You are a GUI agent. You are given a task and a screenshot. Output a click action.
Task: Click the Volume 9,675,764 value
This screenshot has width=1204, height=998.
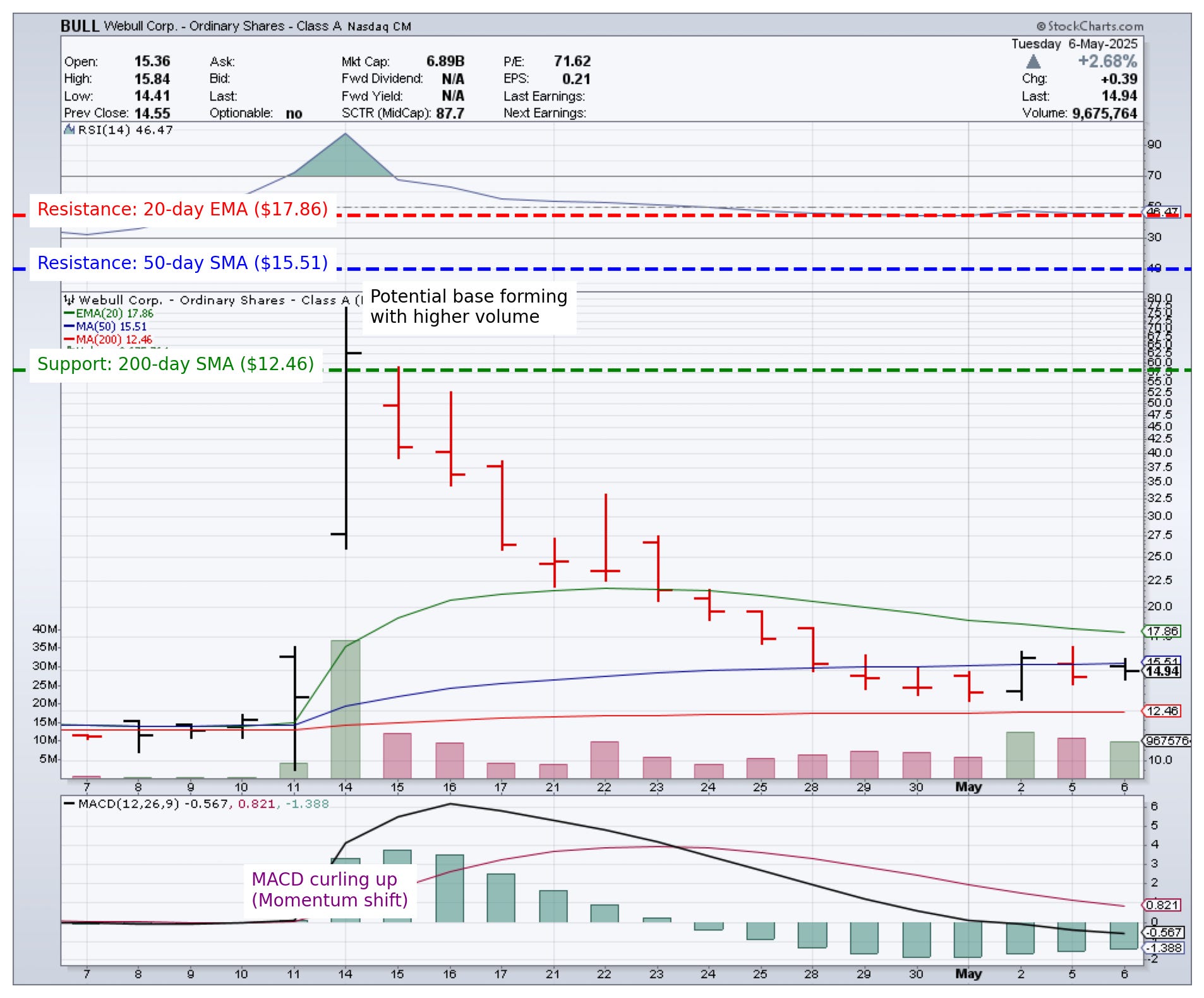(1104, 113)
